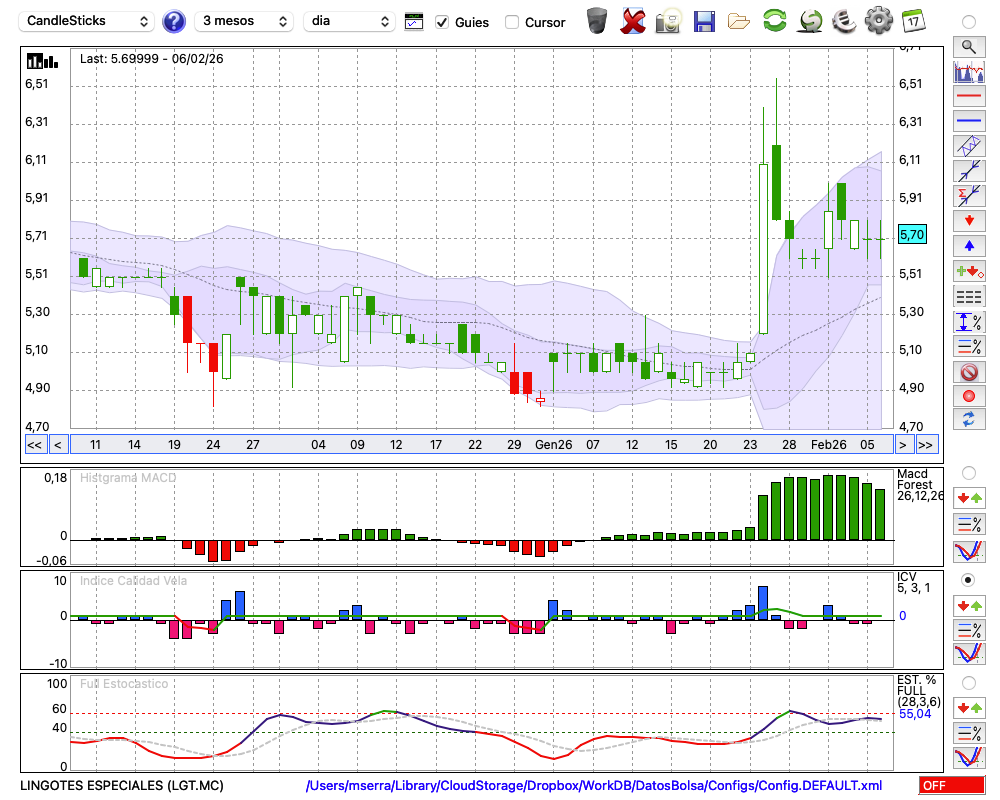Click the blue floppy disk save icon
Screen dimensions: 1000x800
pos(704,21)
